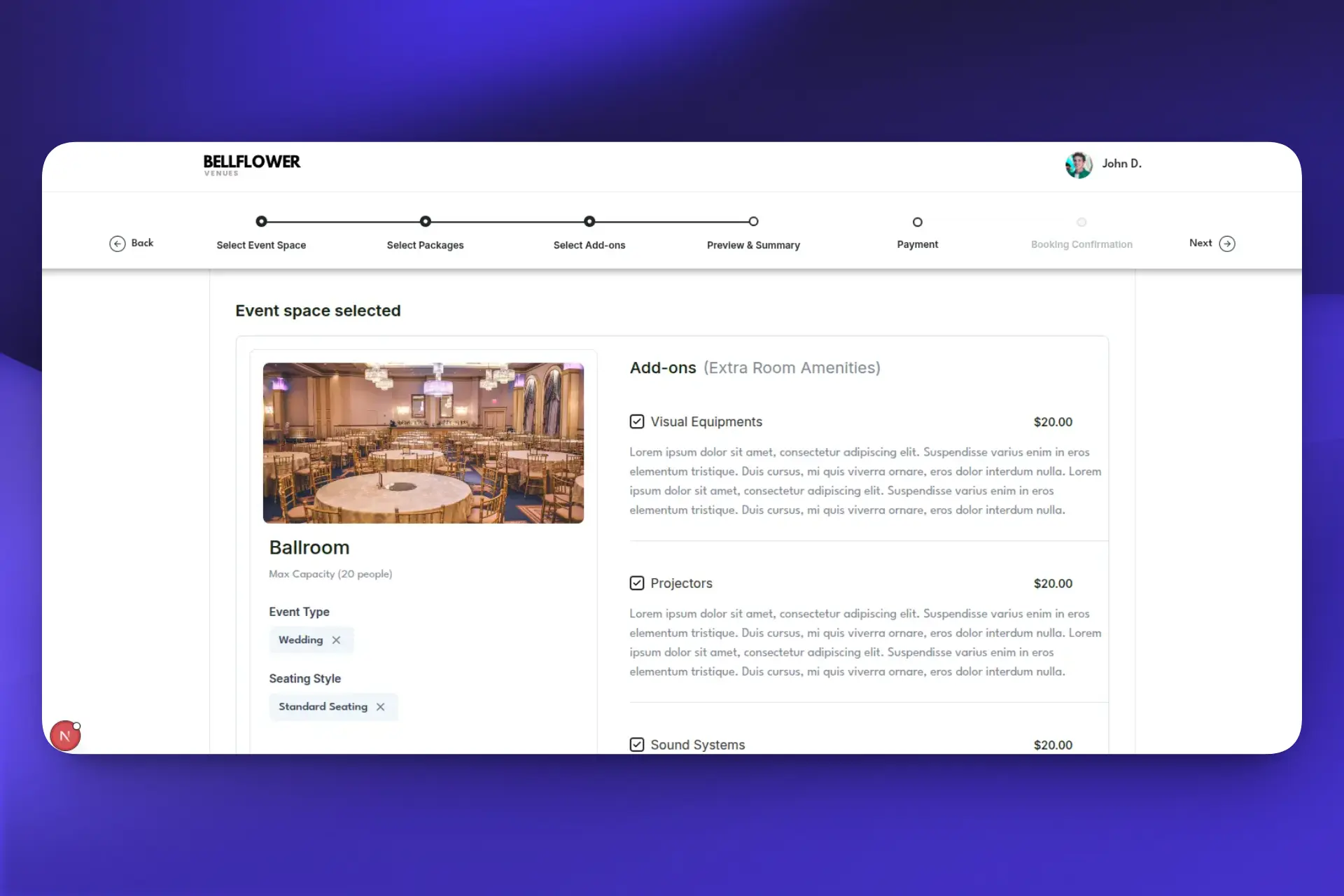Open the Ballroom photo thumbnail
Screen dimensions: 1344x896
[423, 442]
